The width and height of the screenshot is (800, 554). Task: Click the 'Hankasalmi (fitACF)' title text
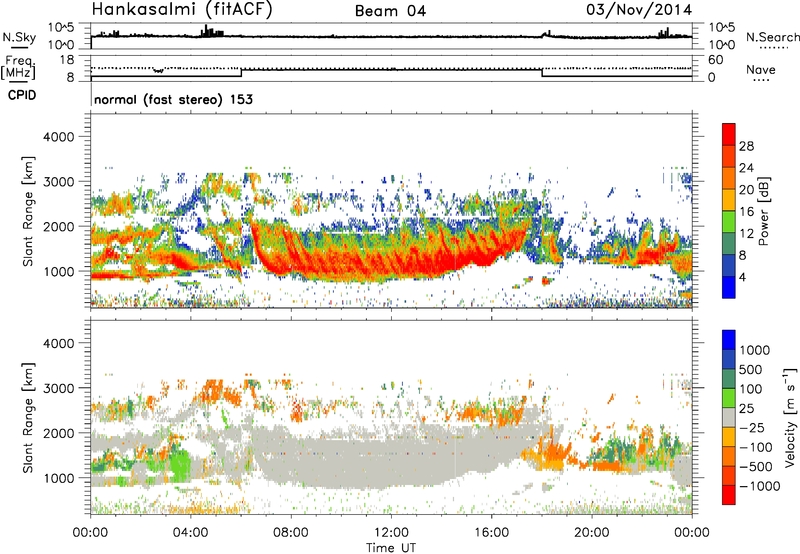pyautogui.click(x=182, y=9)
